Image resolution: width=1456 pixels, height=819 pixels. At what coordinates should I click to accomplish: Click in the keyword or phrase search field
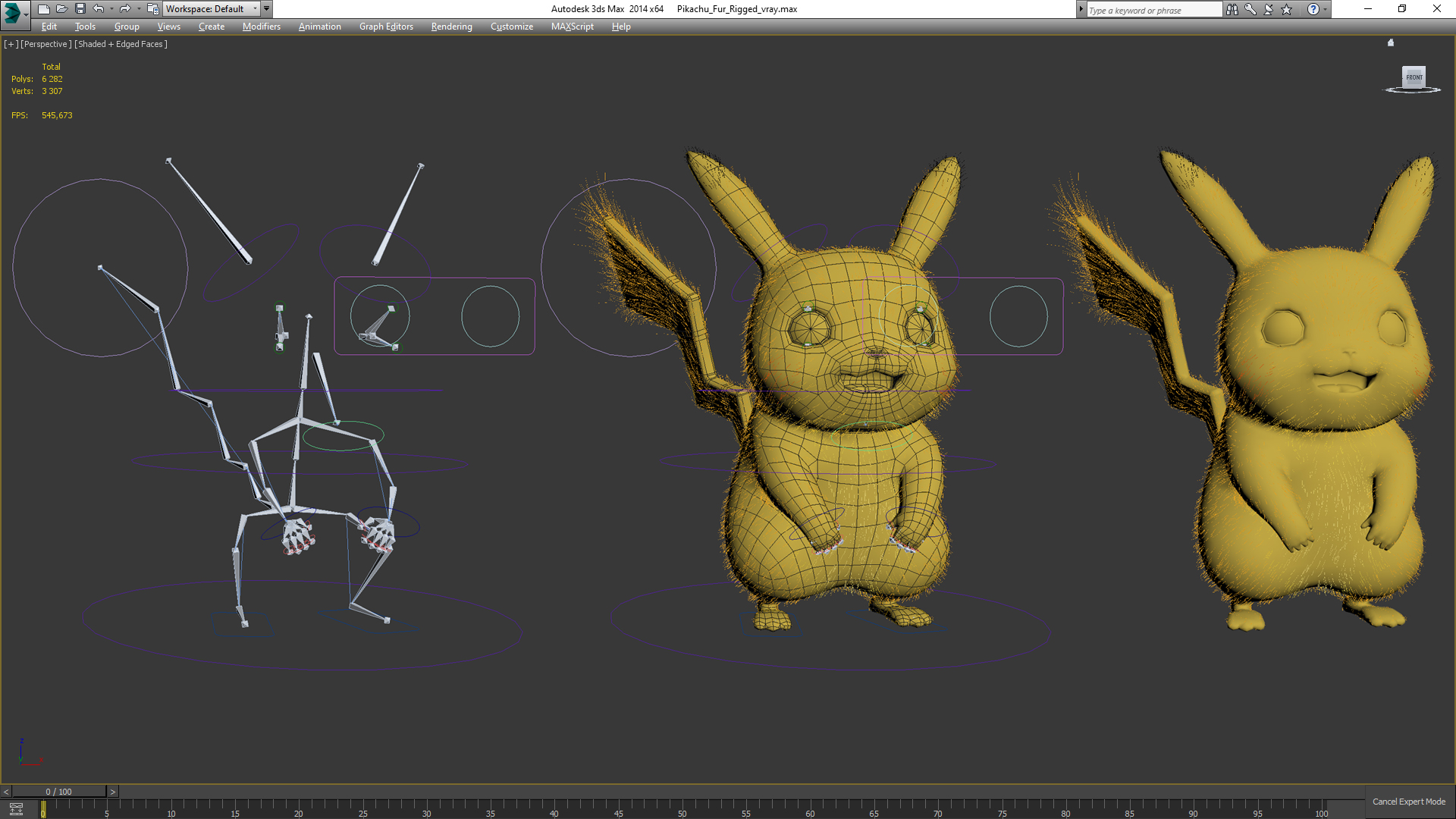pyautogui.click(x=1153, y=10)
